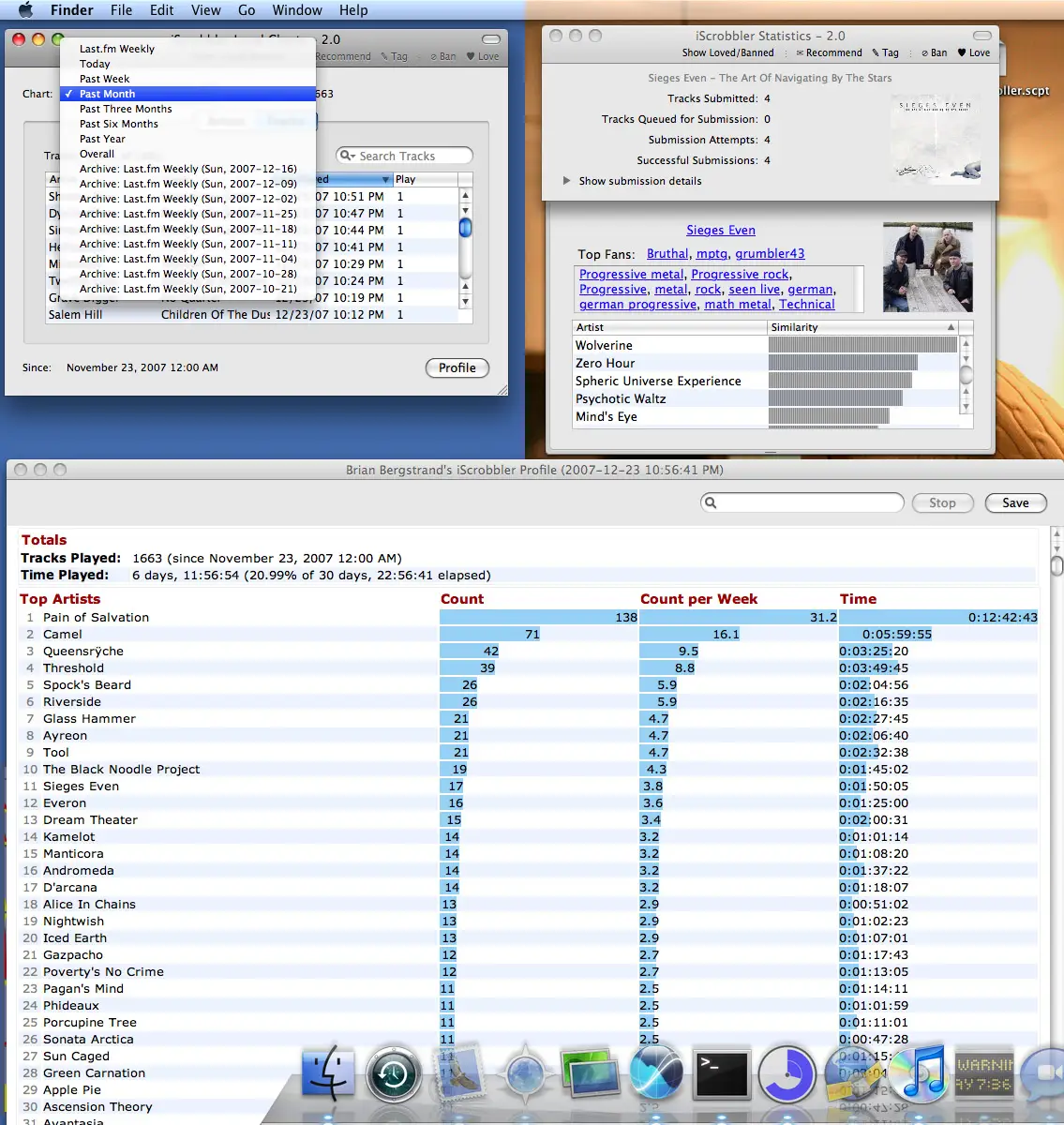
Task: Click Profile window vertical scrollbar thumb
Action: coord(1057,565)
